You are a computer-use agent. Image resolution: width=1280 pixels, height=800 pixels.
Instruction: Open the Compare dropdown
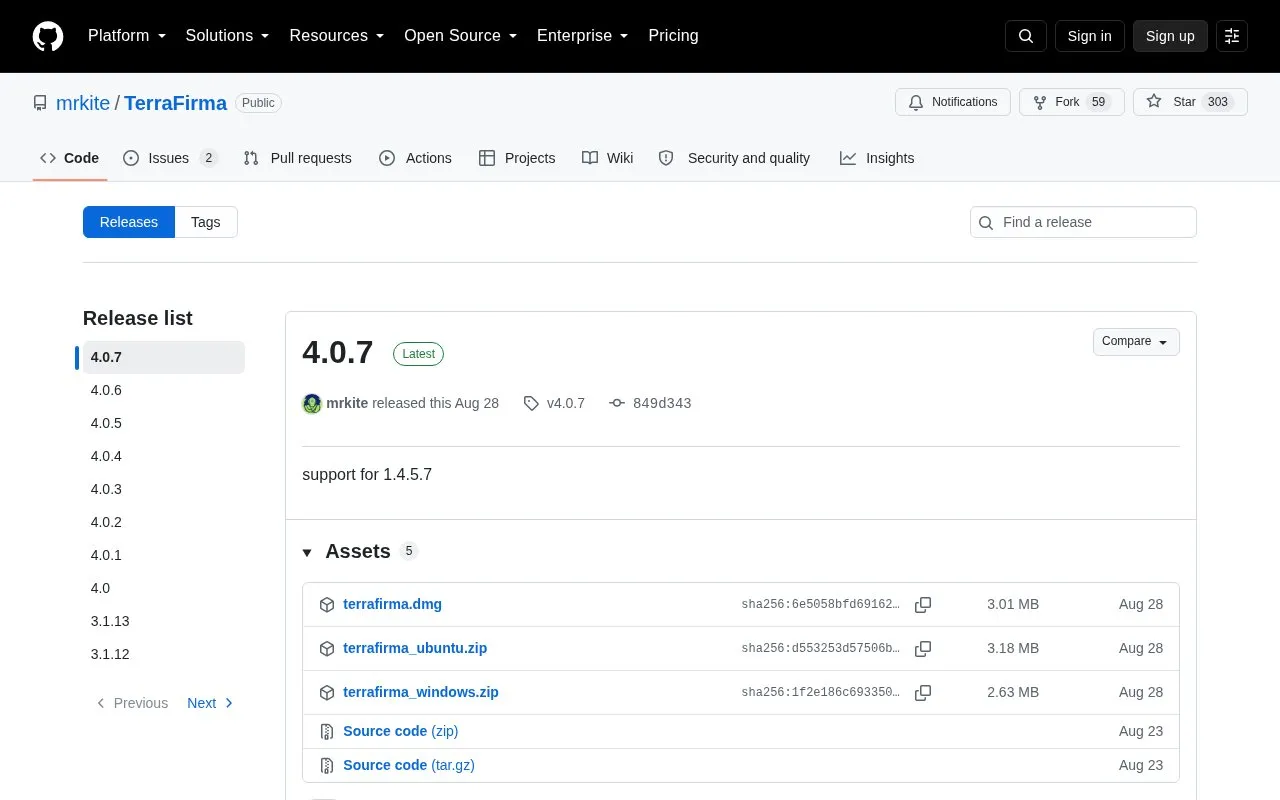(x=1136, y=342)
